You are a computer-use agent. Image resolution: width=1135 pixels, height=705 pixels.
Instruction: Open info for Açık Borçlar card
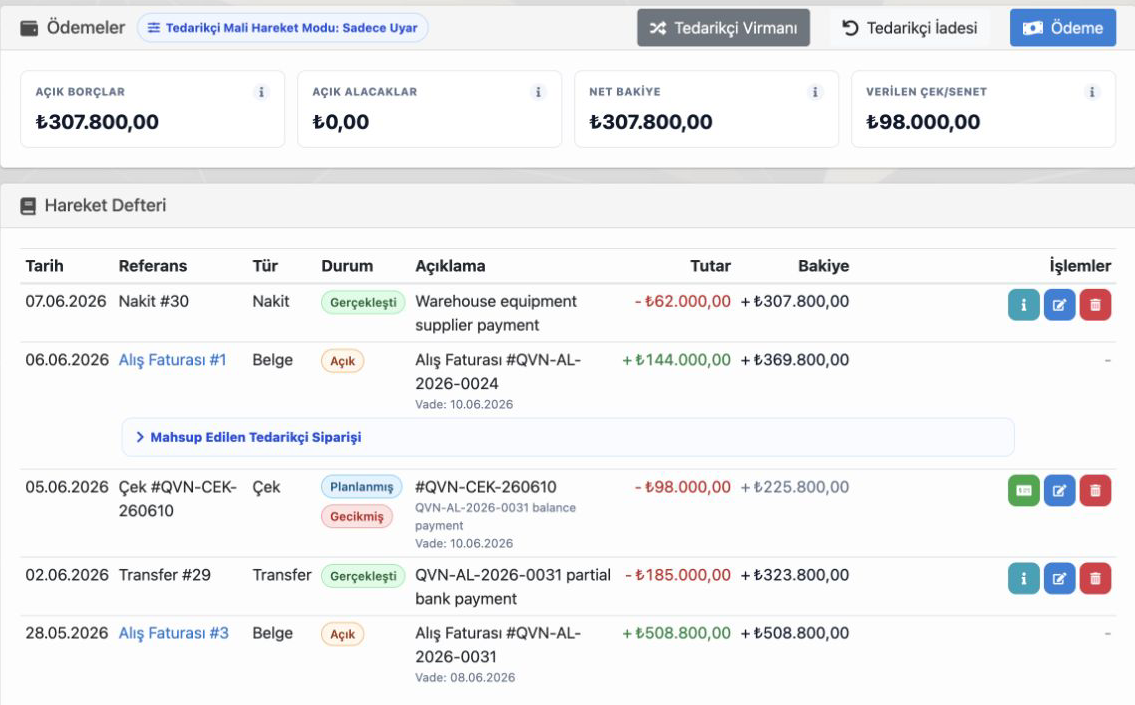tap(261, 92)
